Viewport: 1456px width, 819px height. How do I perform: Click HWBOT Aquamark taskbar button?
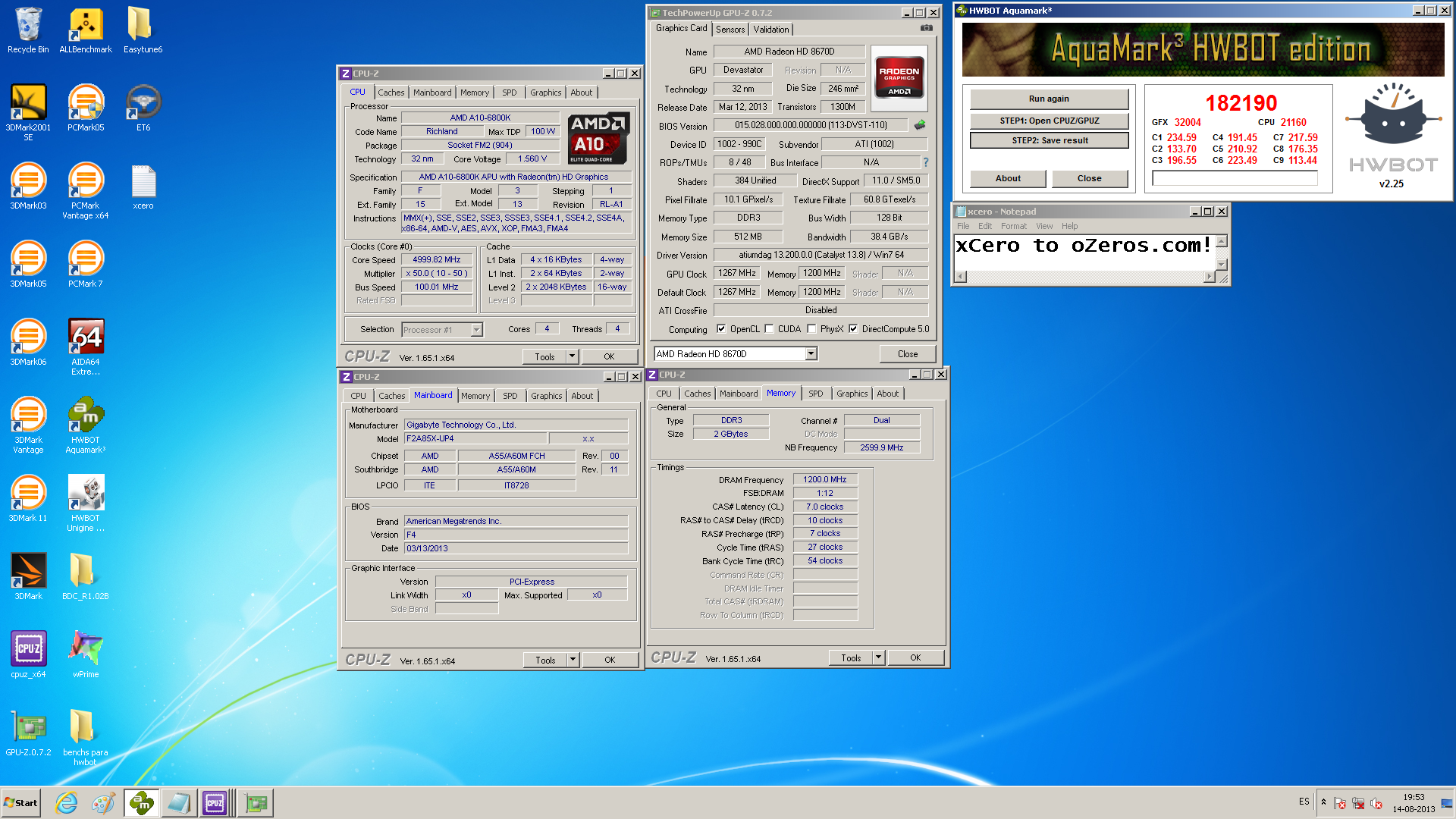(x=142, y=803)
